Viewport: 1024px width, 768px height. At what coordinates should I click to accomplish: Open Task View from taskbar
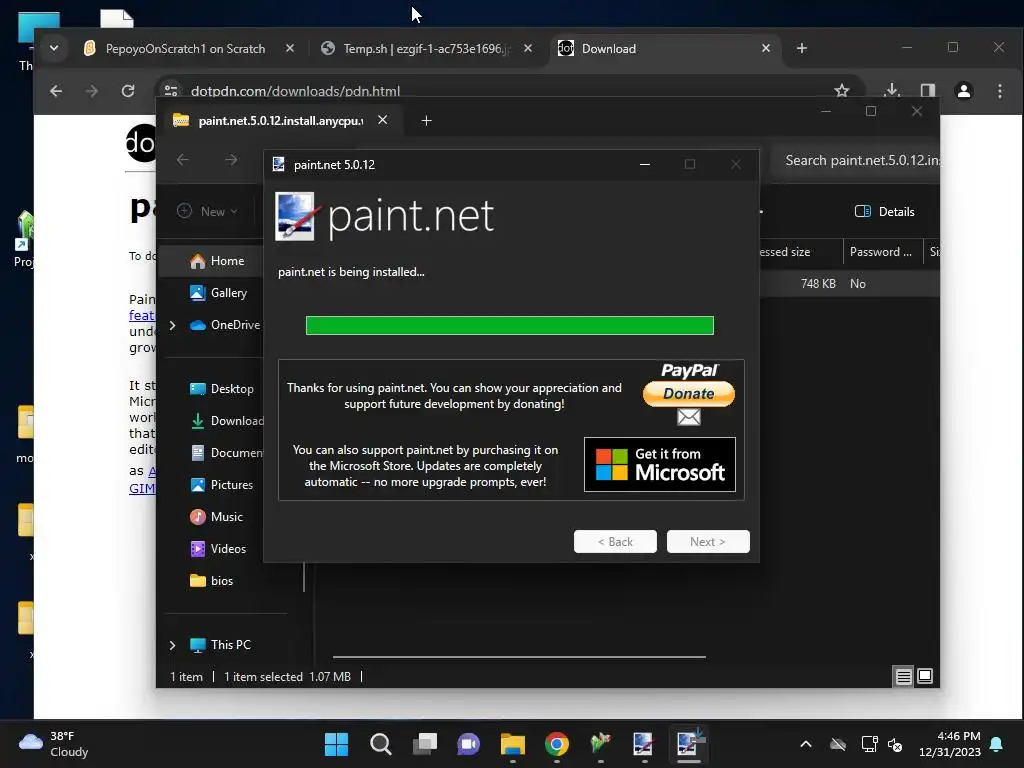pyautogui.click(x=424, y=744)
